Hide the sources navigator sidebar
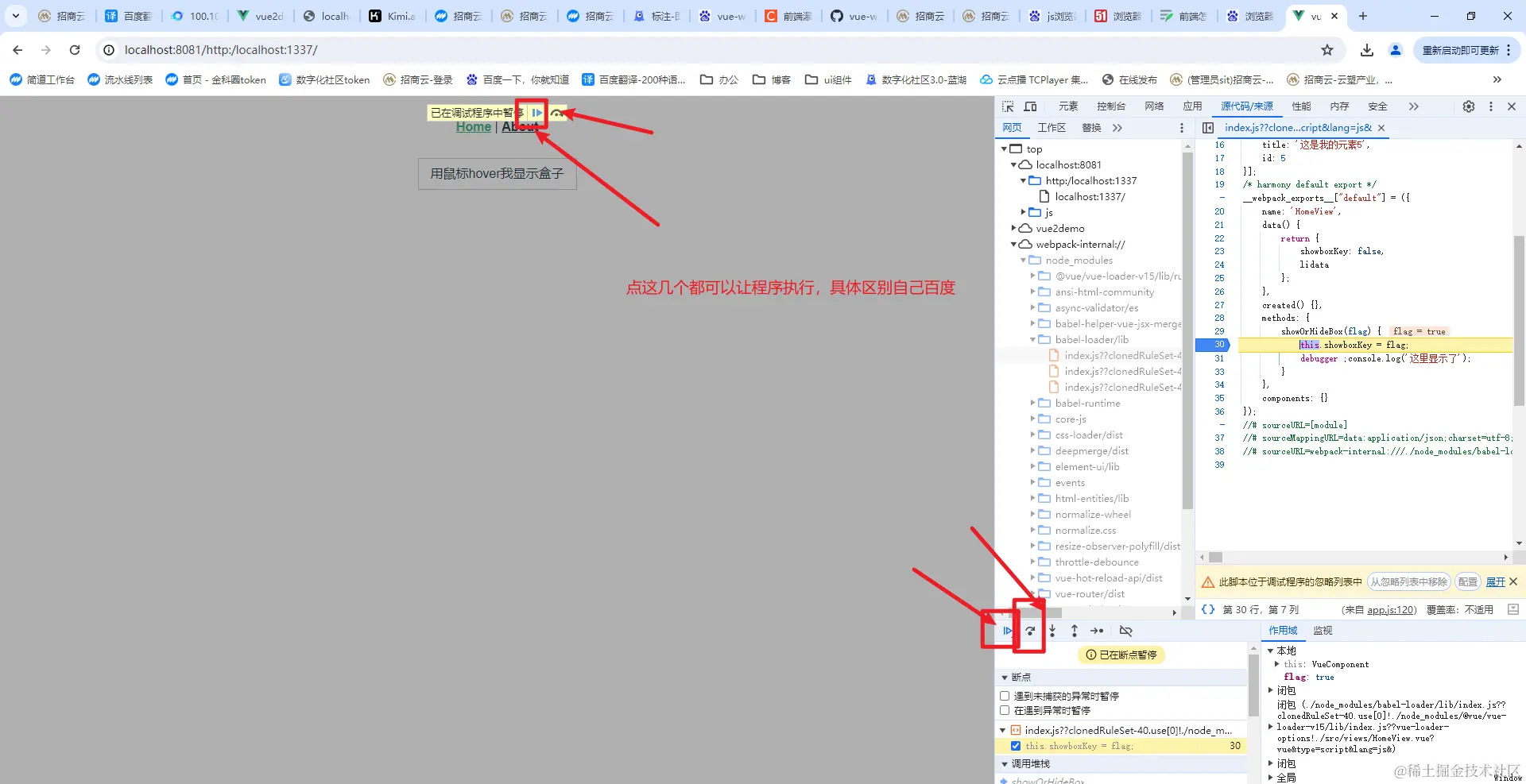The width and height of the screenshot is (1526, 784). point(1208,128)
